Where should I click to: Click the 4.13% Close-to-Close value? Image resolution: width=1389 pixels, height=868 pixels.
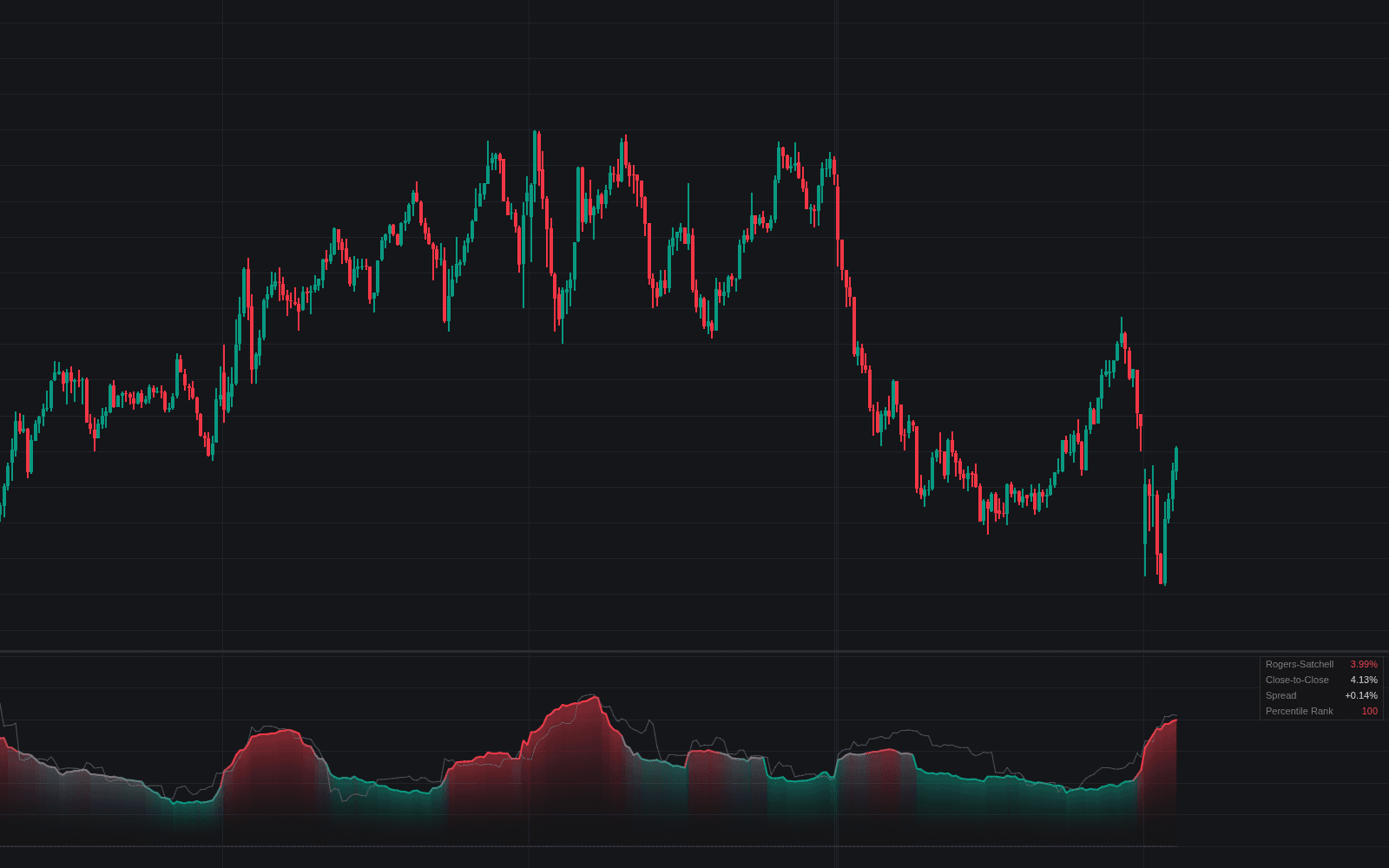click(x=1363, y=680)
